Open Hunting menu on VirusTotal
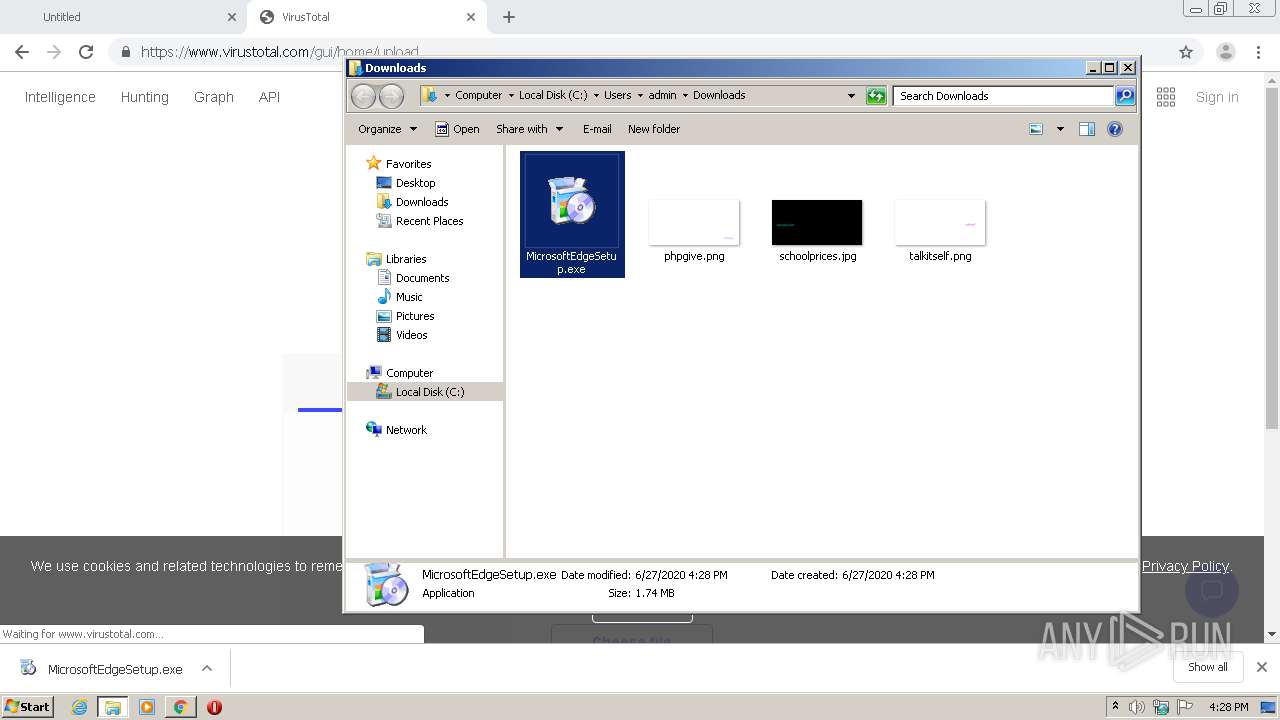Image resolution: width=1280 pixels, height=720 pixels. click(x=144, y=97)
